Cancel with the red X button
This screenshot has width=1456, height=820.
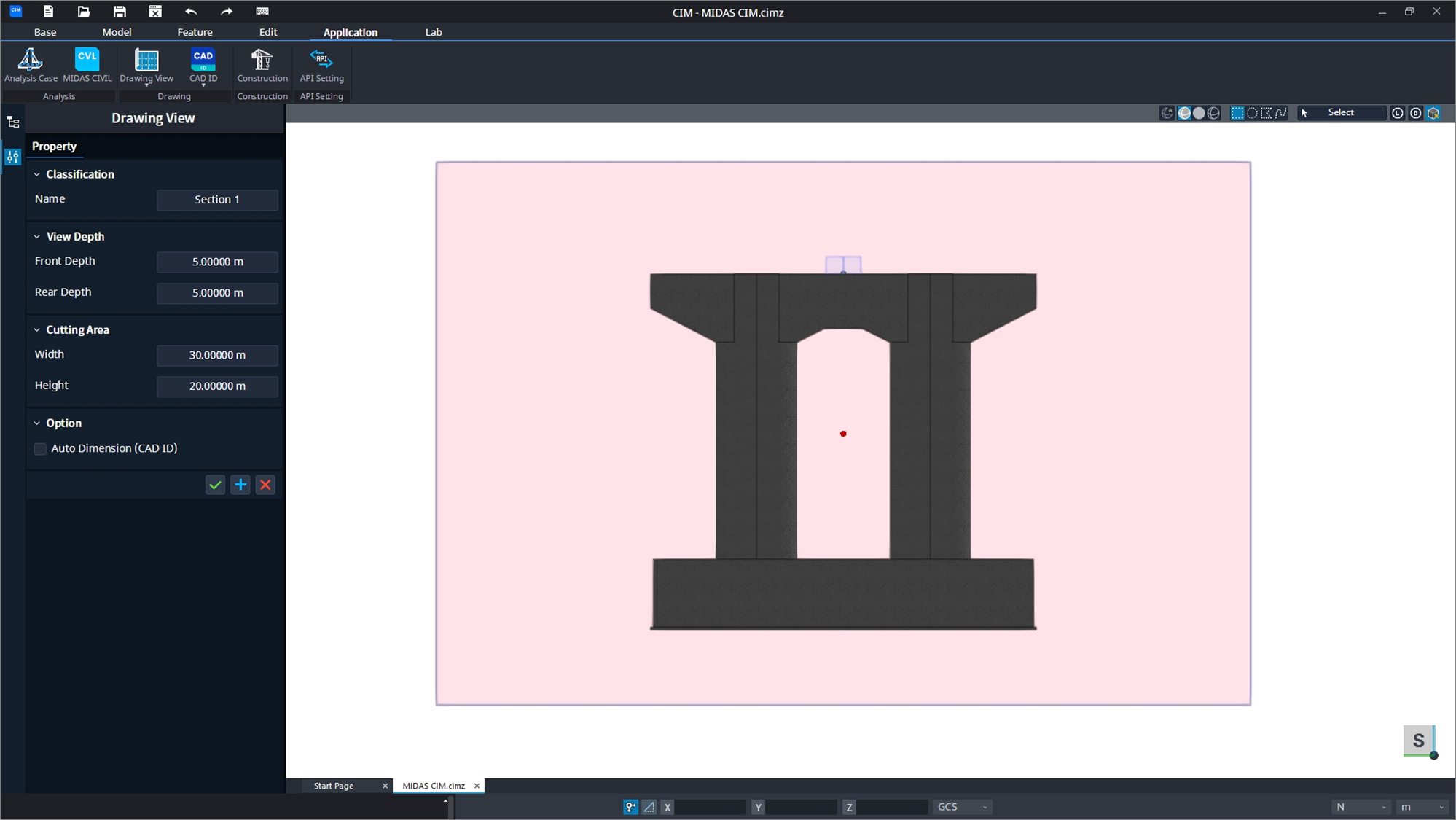click(x=266, y=485)
